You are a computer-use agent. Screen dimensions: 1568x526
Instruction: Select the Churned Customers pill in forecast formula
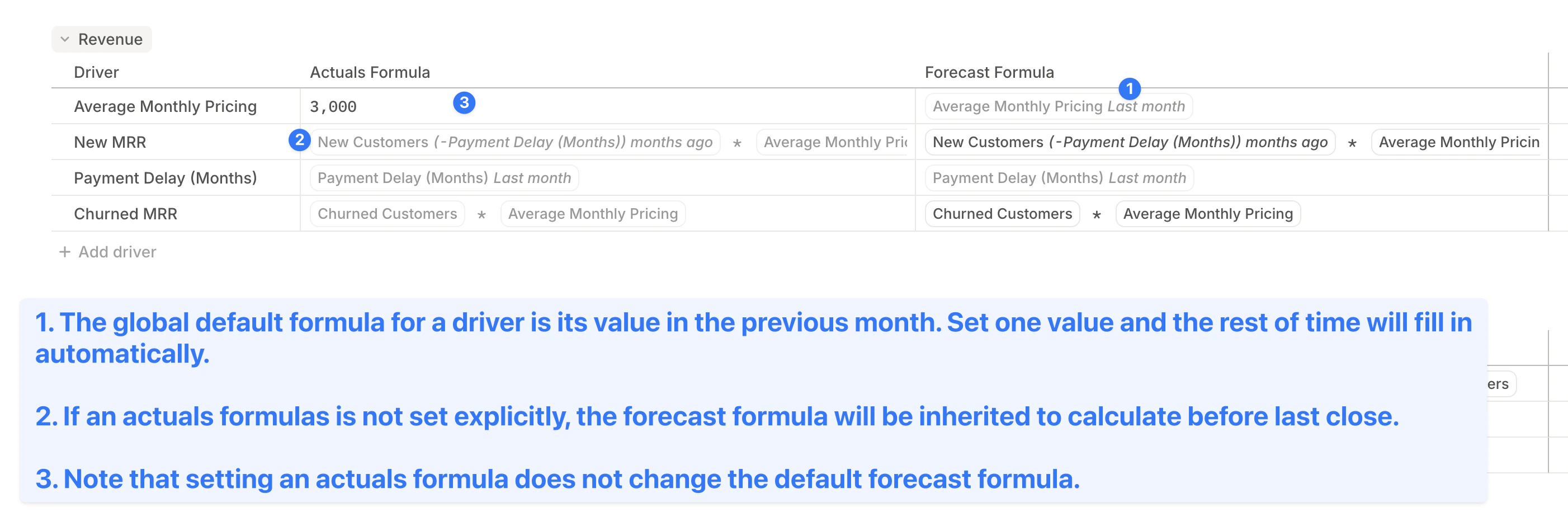1002,214
